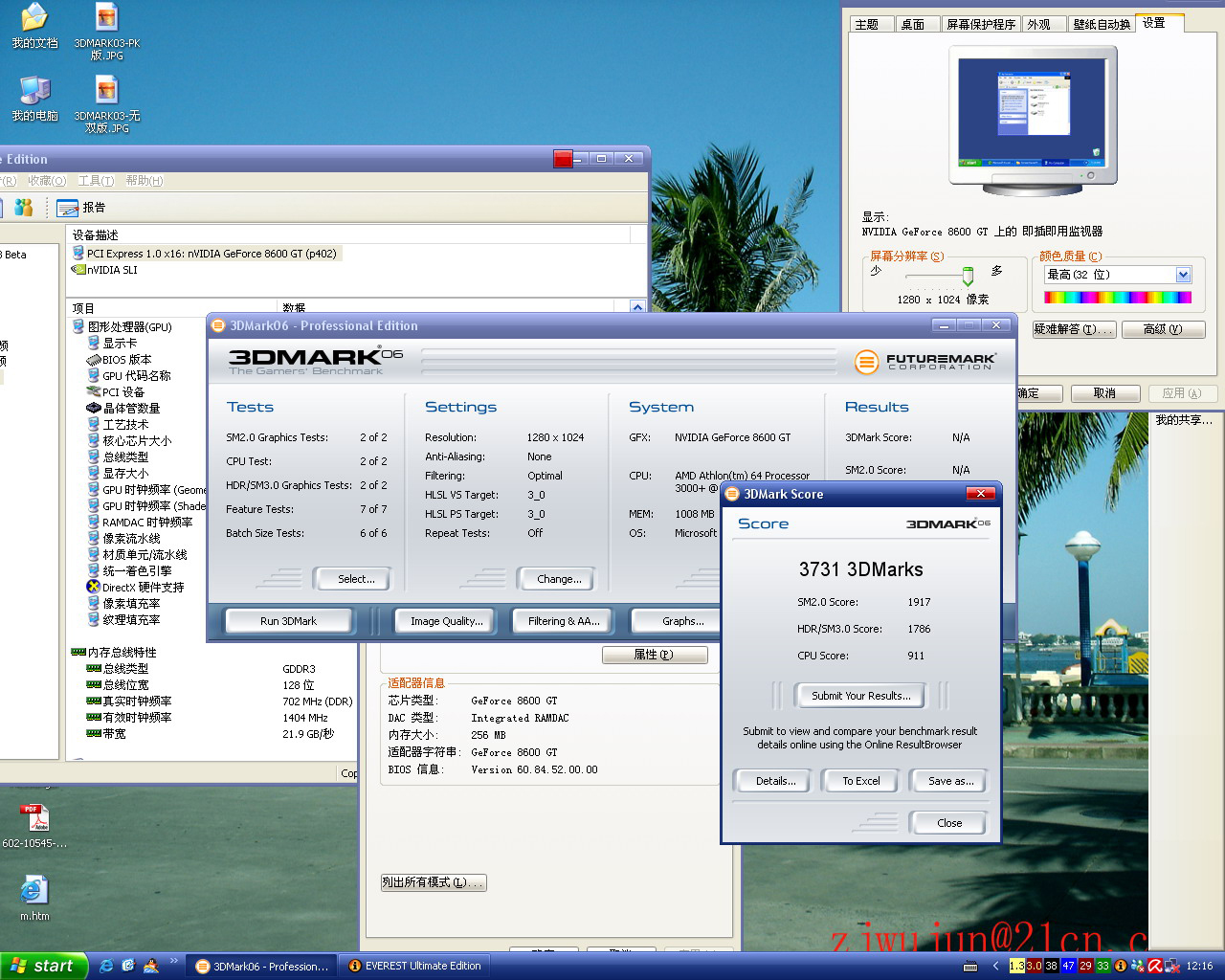The height and width of the screenshot is (980, 1225).
Task: Switch to the 屏幕保护程序 tab
Action: [x=980, y=24]
